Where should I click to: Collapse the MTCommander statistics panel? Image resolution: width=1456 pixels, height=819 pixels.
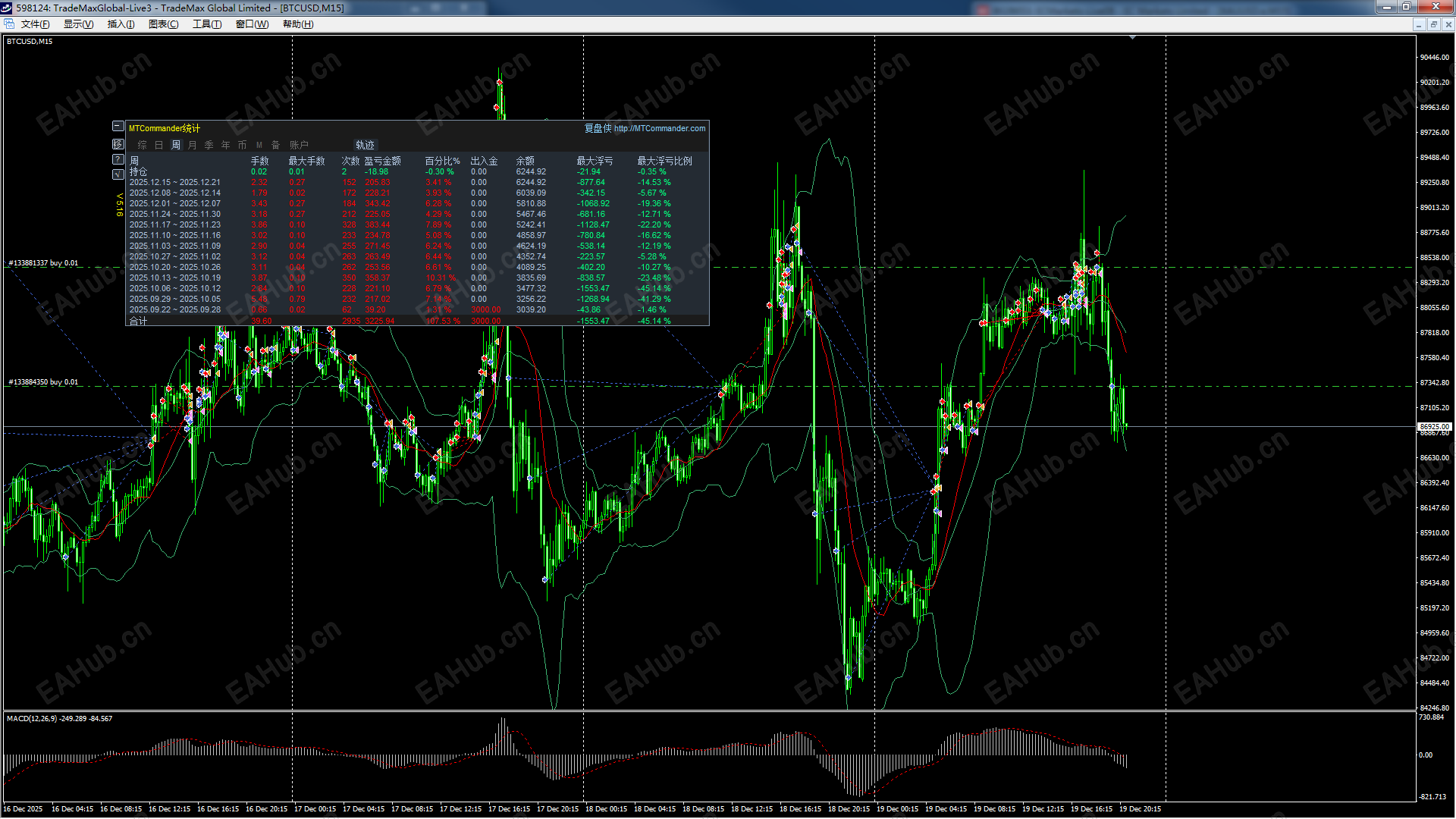click(118, 127)
